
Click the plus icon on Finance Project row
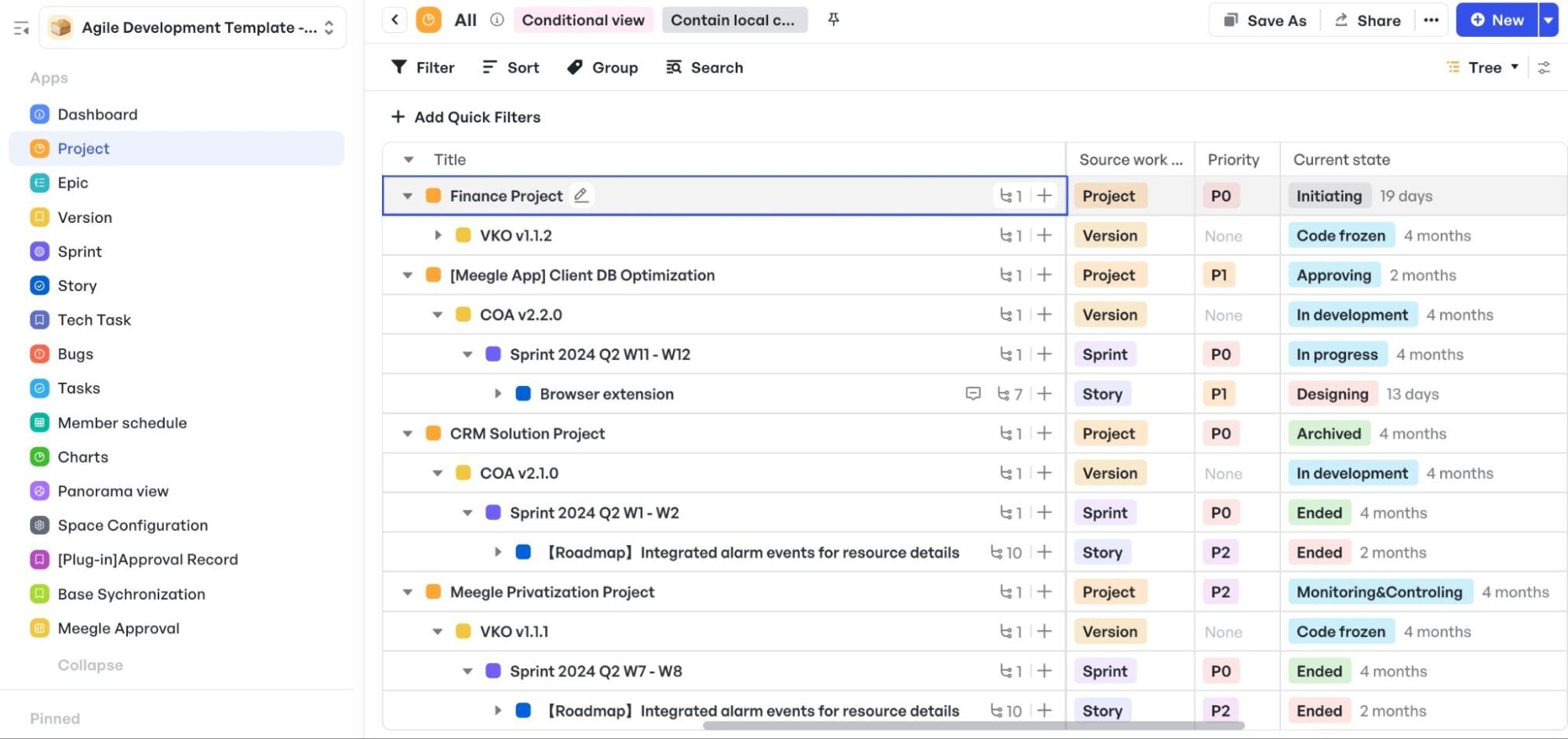pyautogui.click(x=1044, y=195)
